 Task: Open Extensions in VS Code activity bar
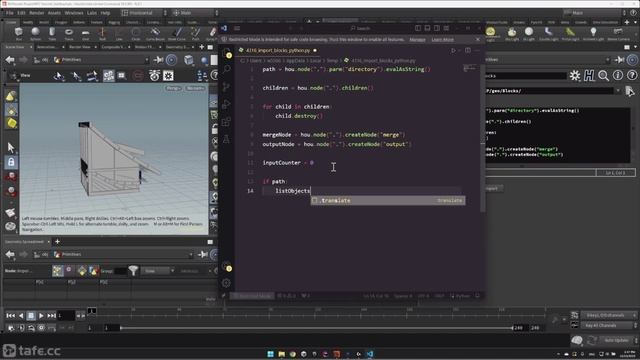(227, 122)
